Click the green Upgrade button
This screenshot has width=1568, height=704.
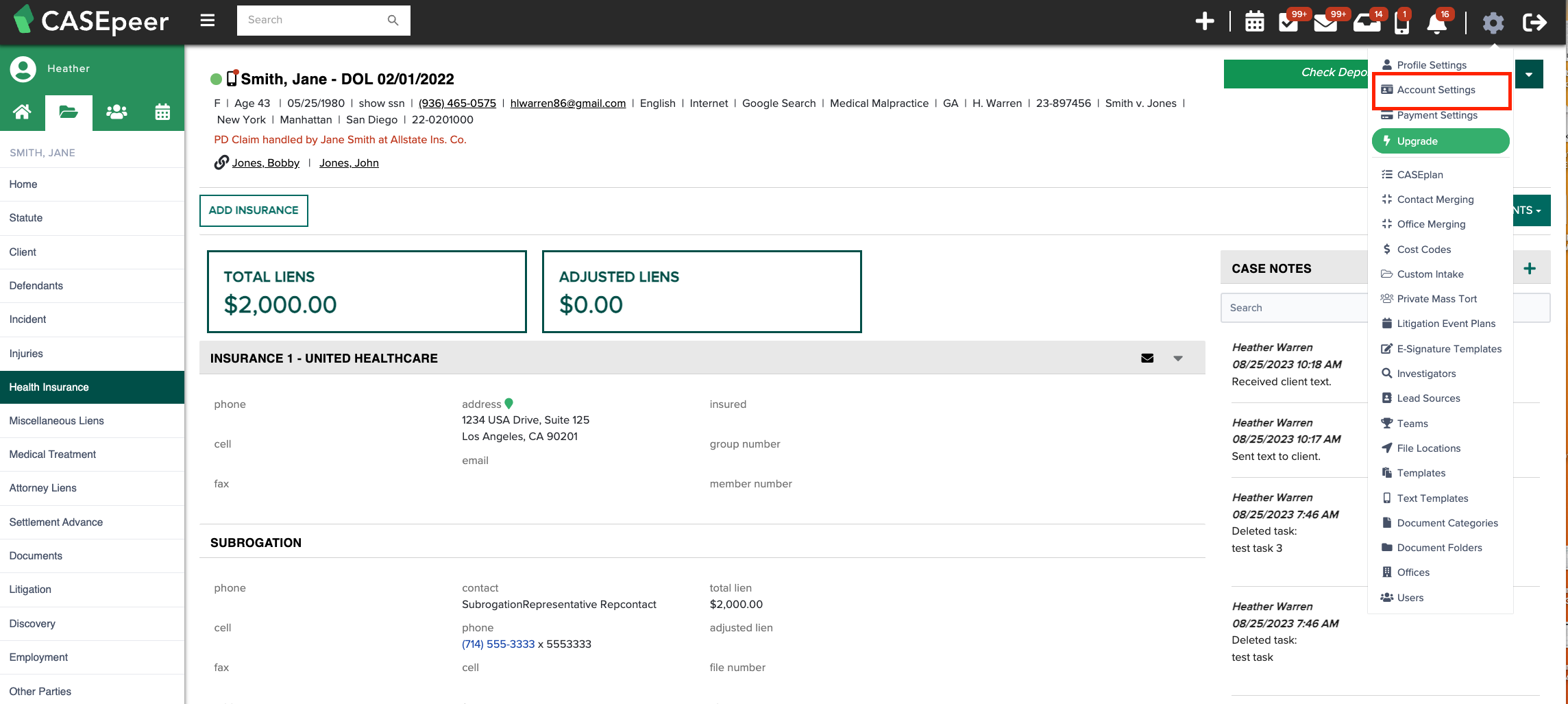click(x=1441, y=141)
